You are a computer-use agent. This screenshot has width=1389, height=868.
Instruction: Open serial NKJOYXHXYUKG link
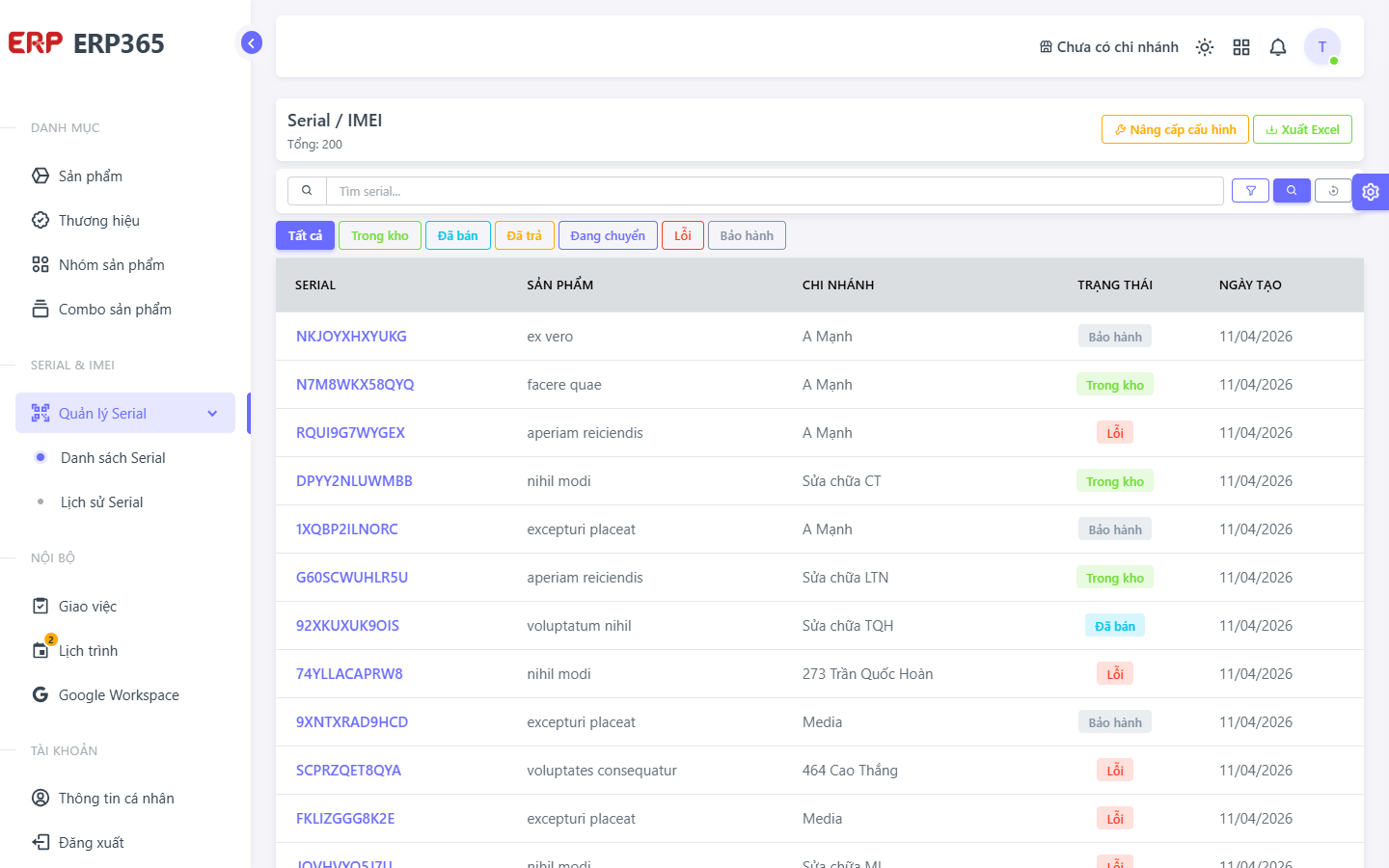pyautogui.click(x=351, y=337)
